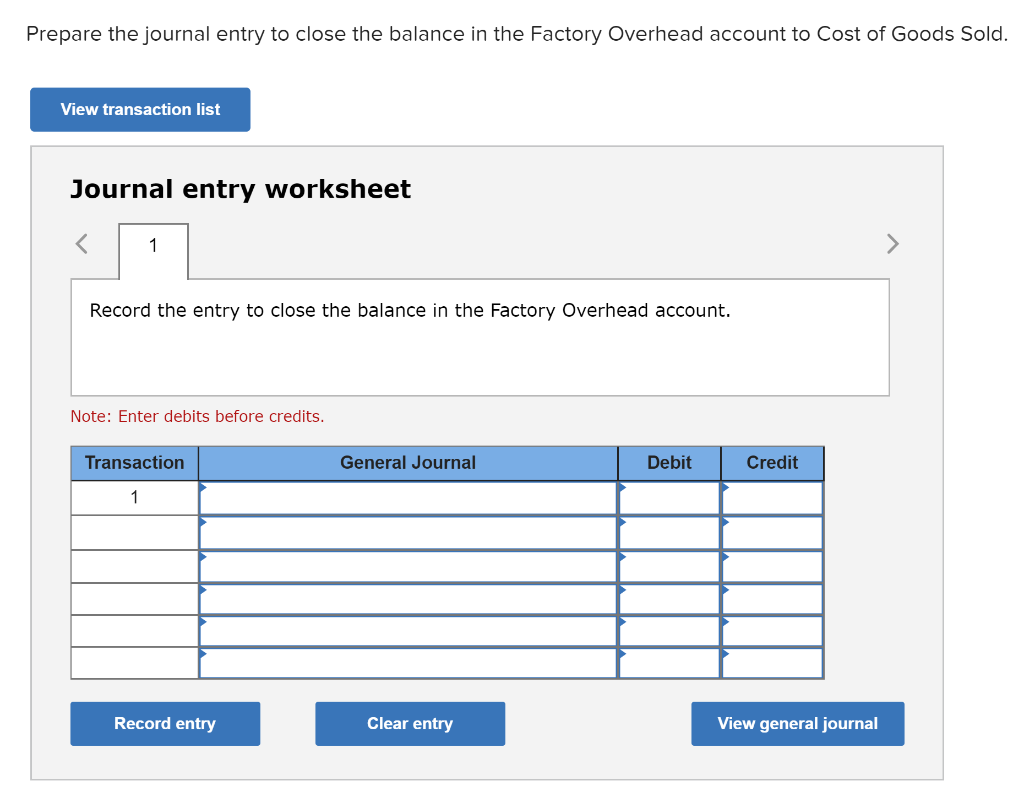Click Clear entry to reset the worksheet
The image size is (1024, 808).
[410, 723]
